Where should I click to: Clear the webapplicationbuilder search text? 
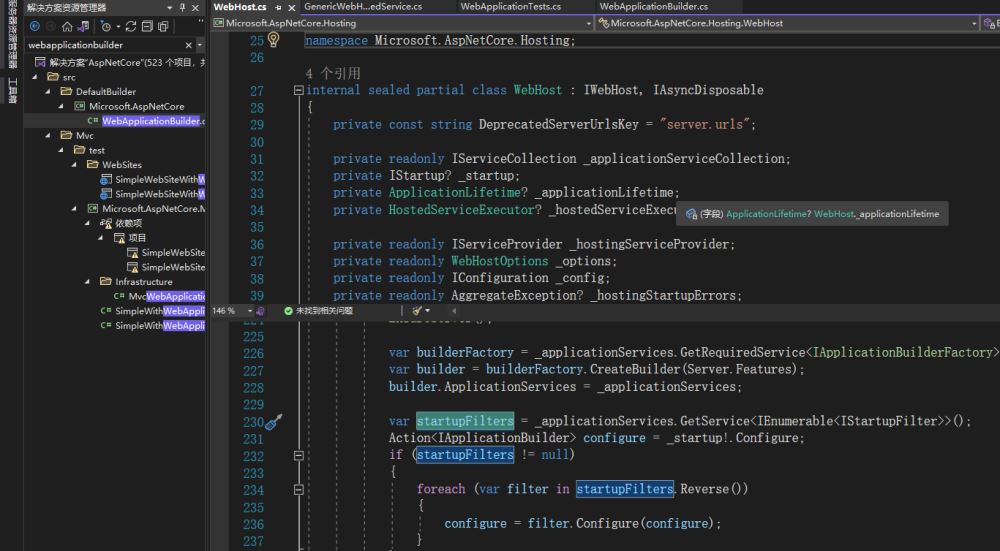(188, 45)
